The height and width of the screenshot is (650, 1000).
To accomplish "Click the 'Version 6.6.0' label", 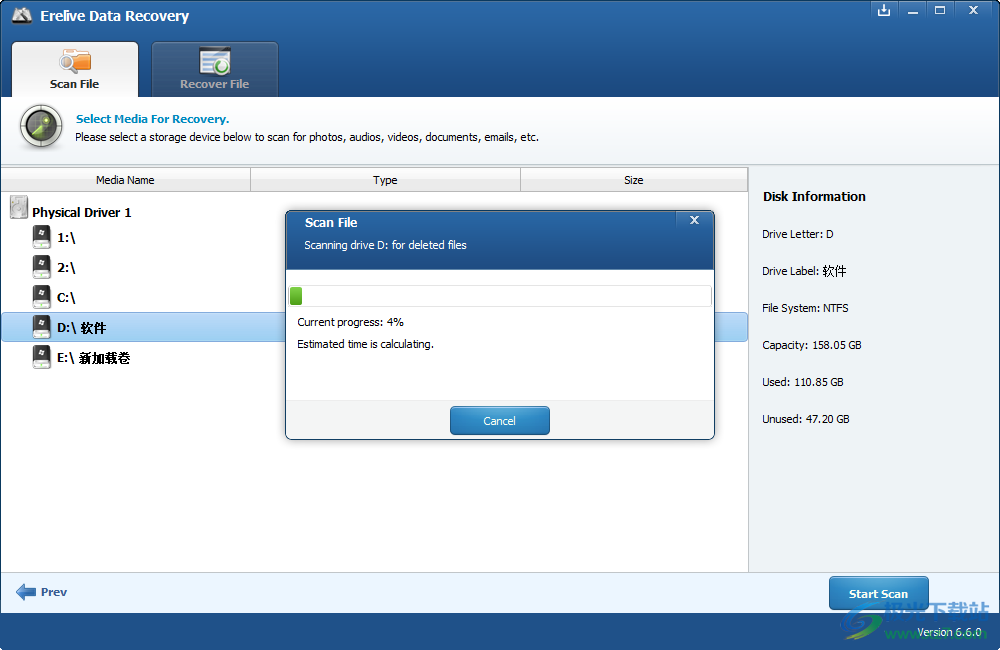I will pyautogui.click(x=949, y=632).
